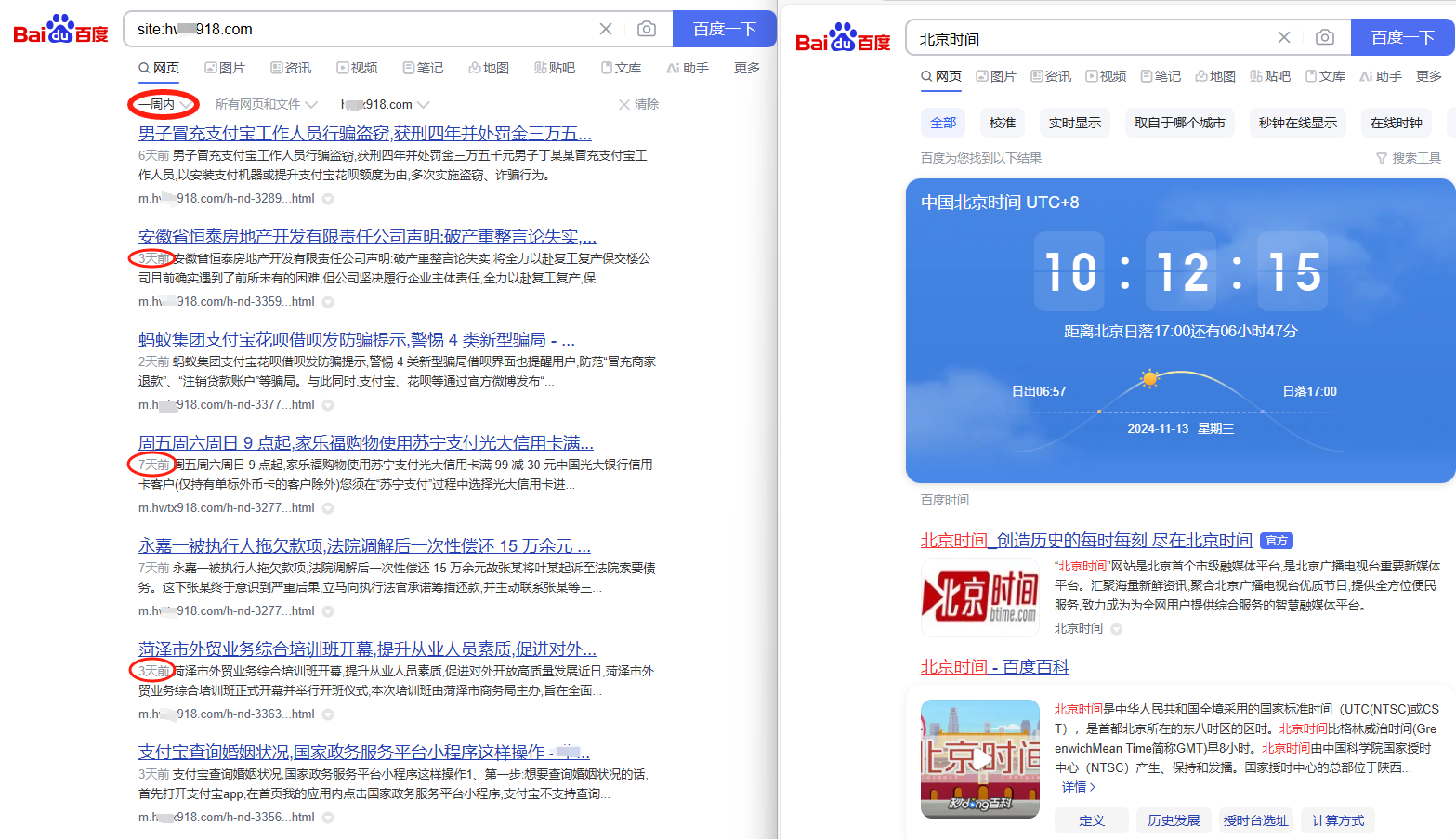Select the 实时显示 filter chip
This screenshot has width=1456, height=839.
click(1075, 123)
